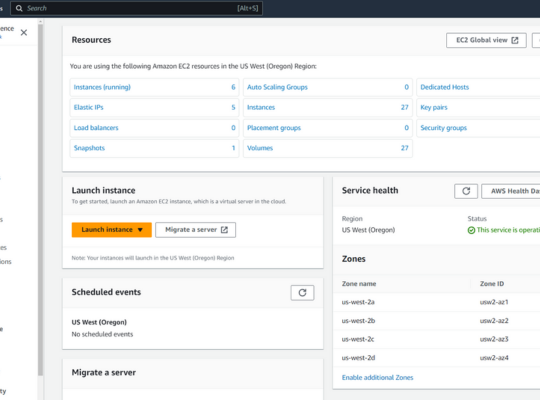The height and width of the screenshot is (400, 540).
Task: Open AWS Health Dashboard button
Action: coord(511,191)
